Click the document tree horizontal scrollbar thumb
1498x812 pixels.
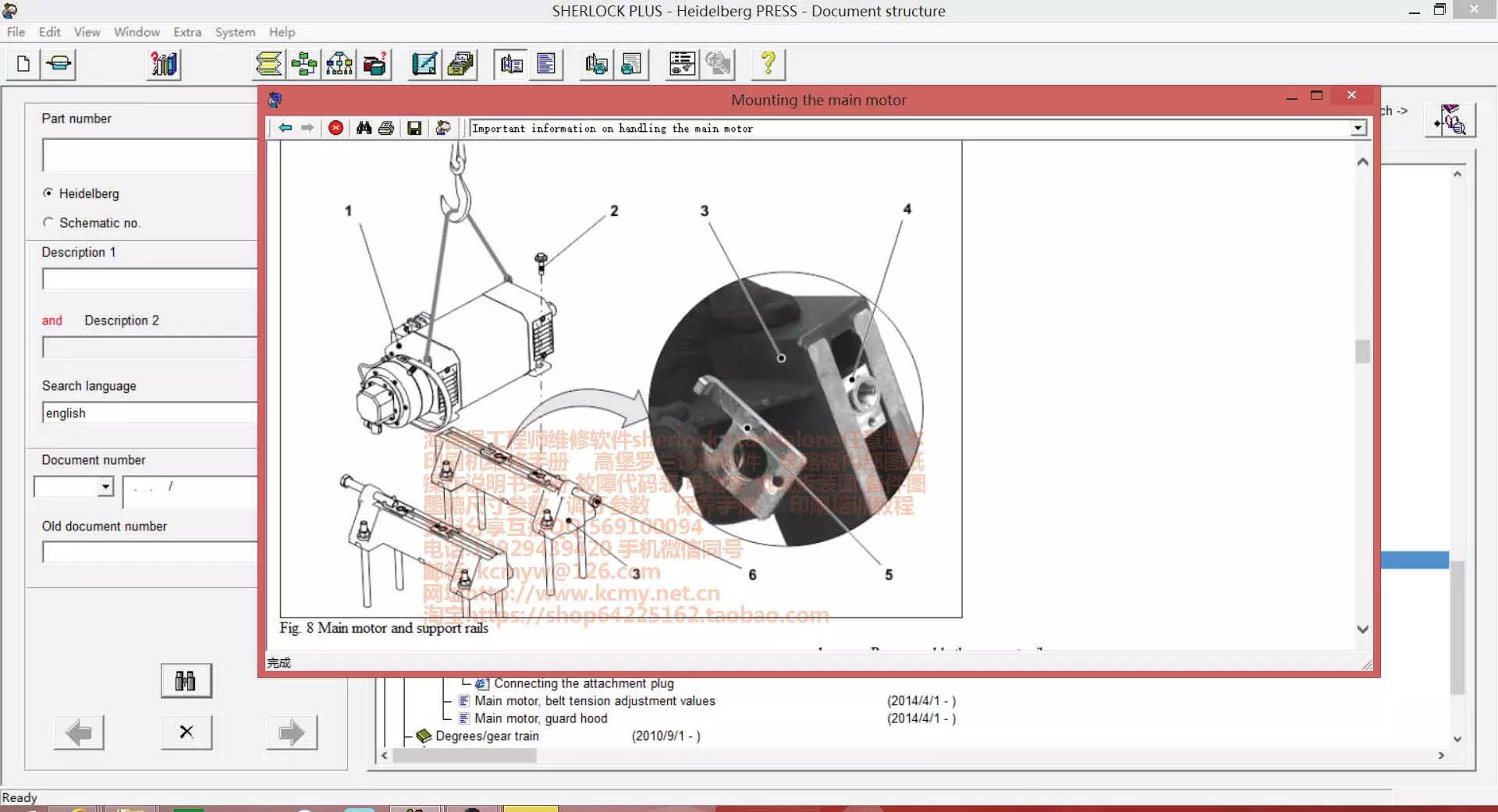tap(464, 755)
